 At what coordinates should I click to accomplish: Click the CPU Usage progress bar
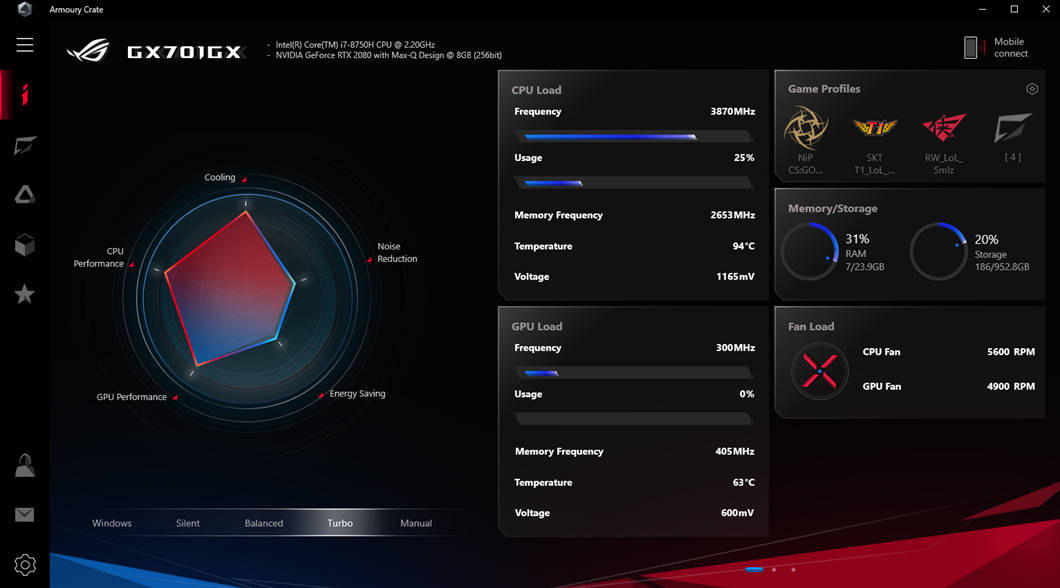point(631,182)
